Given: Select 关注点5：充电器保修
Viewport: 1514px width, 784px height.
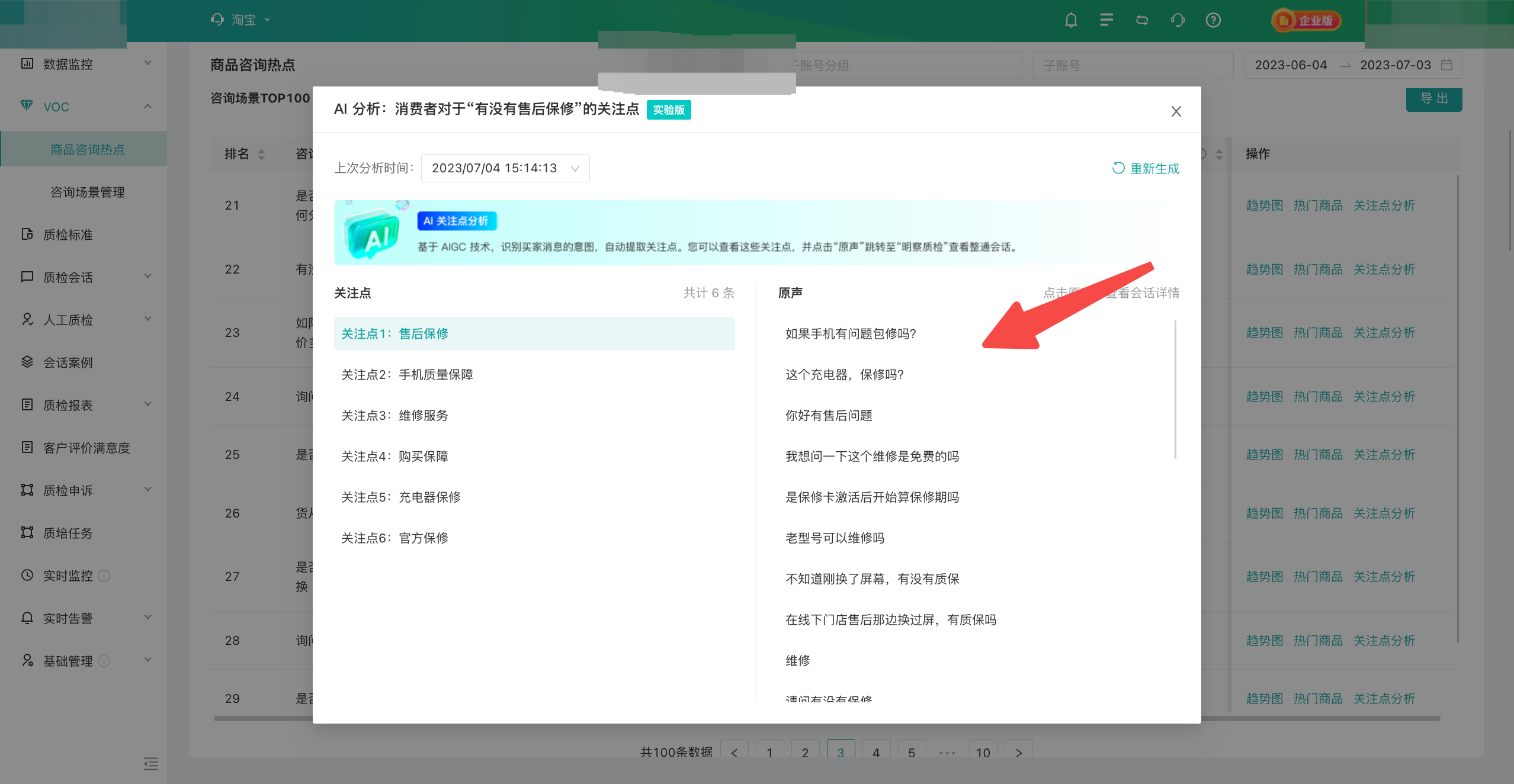Looking at the screenshot, I should click(534, 497).
